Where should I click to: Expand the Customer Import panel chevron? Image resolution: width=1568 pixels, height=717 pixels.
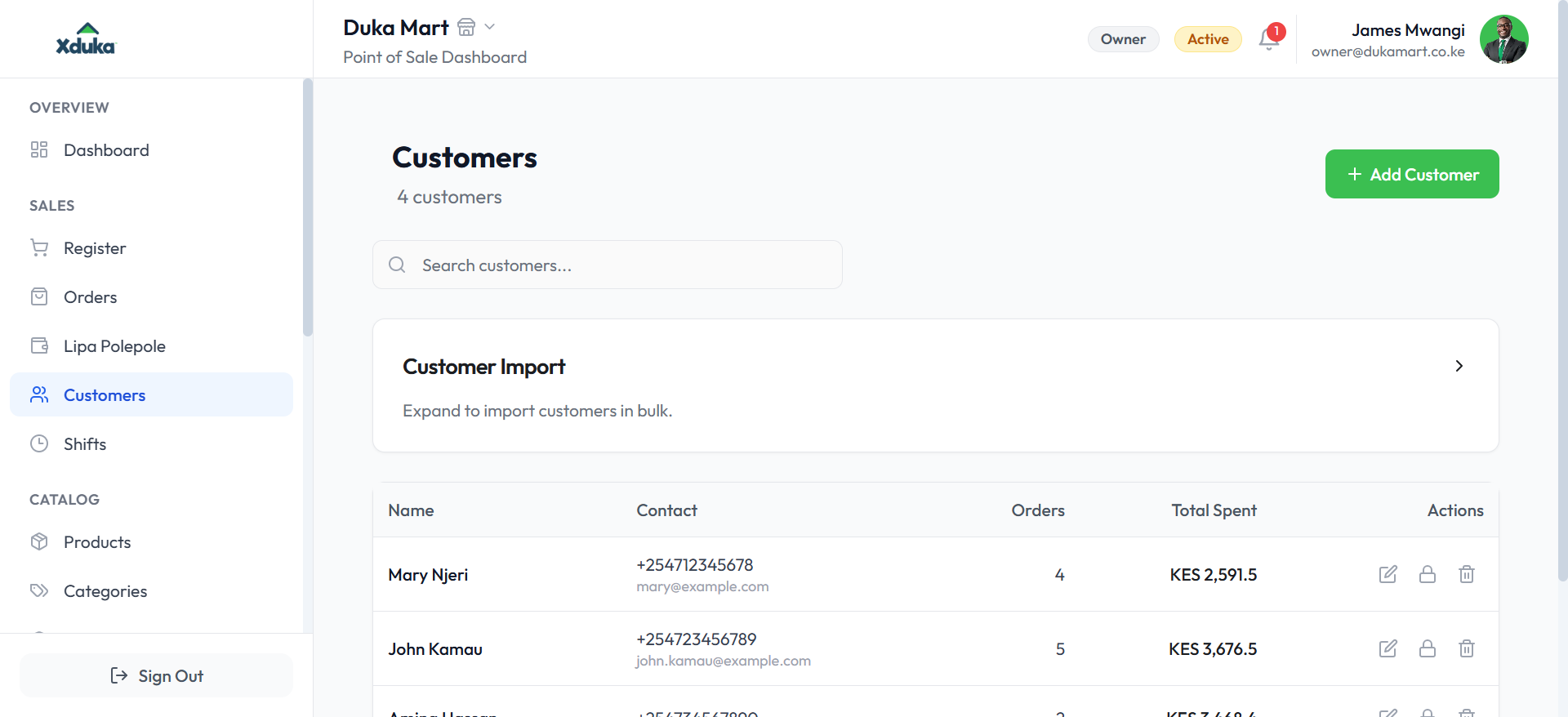tap(1459, 366)
